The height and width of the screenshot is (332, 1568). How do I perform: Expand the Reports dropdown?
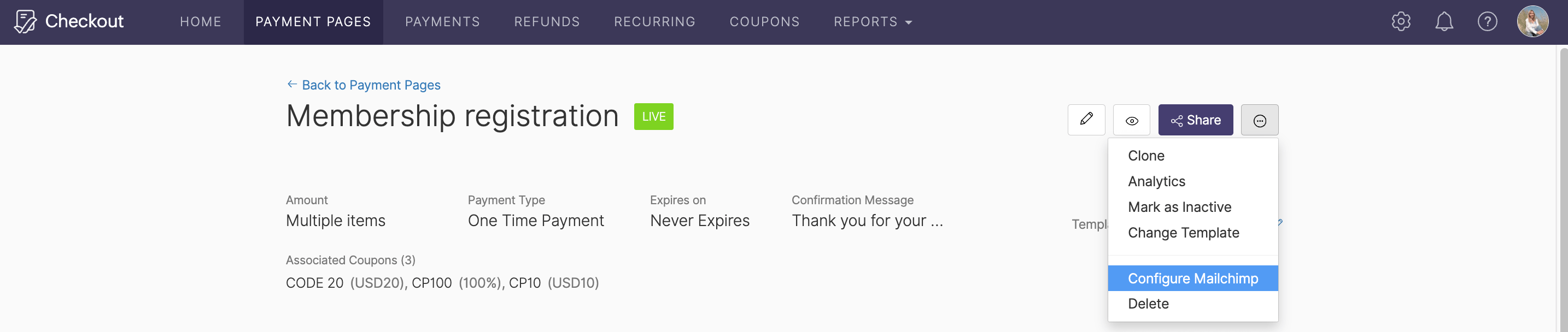(873, 21)
